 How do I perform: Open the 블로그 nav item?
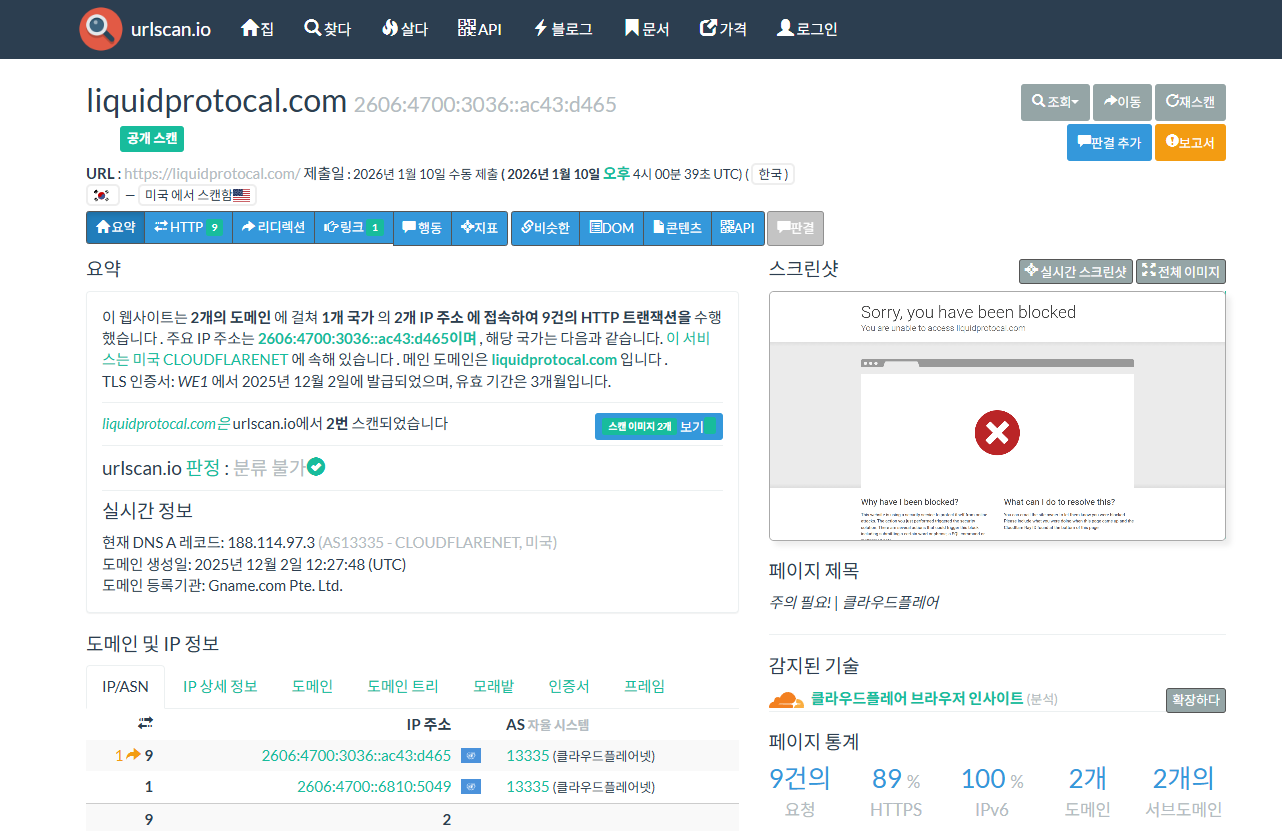(x=563, y=29)
